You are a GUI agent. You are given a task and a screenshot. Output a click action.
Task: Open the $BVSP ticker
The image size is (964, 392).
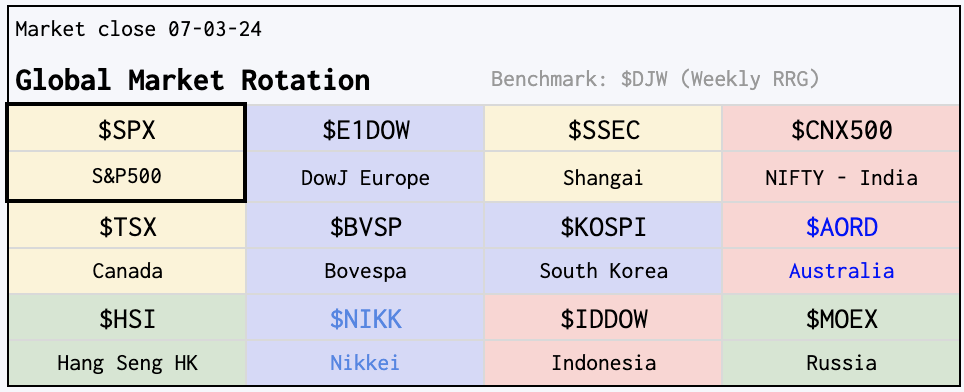(x=365, y=227)
